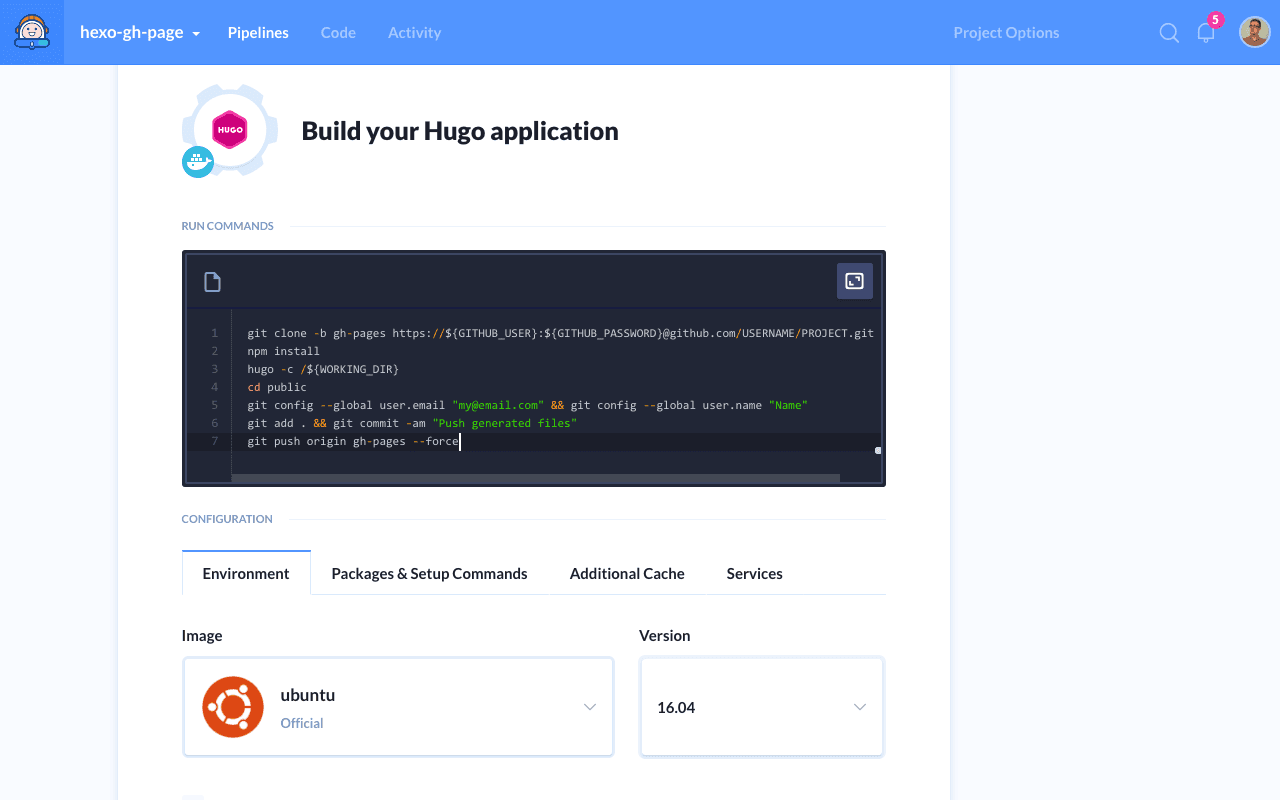The height and width of the screenshot is (800, 1280).
Task: Click the notification count badge 5
Action: (x=1216, y=19)
